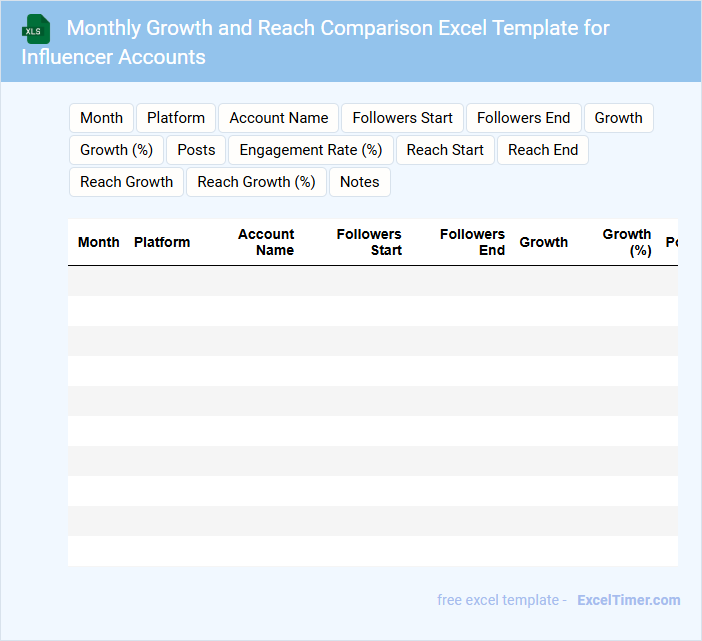Click the Account Name tag
This screenshot has width=702, height=641.
(x=279, y=118)
